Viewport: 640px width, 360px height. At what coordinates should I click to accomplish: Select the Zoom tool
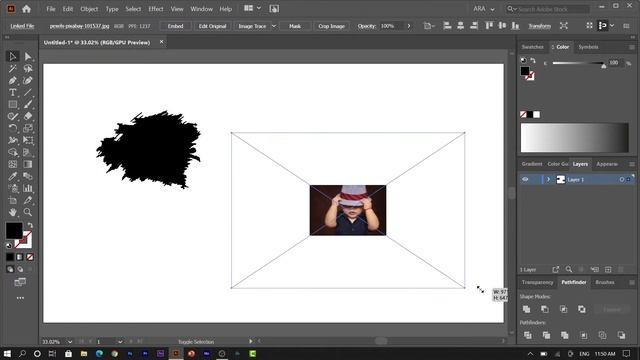tap(28, 212)
